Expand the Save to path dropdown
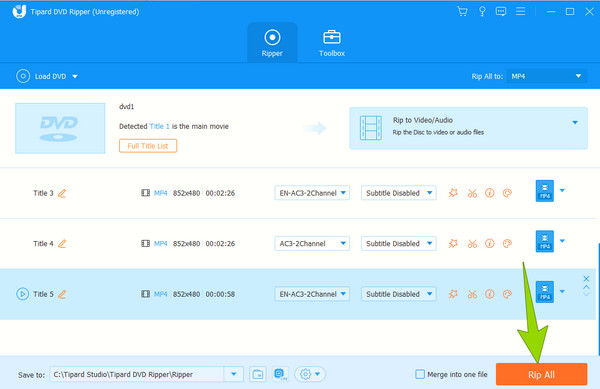Screen dimensions: 600x389 (233, 374)
